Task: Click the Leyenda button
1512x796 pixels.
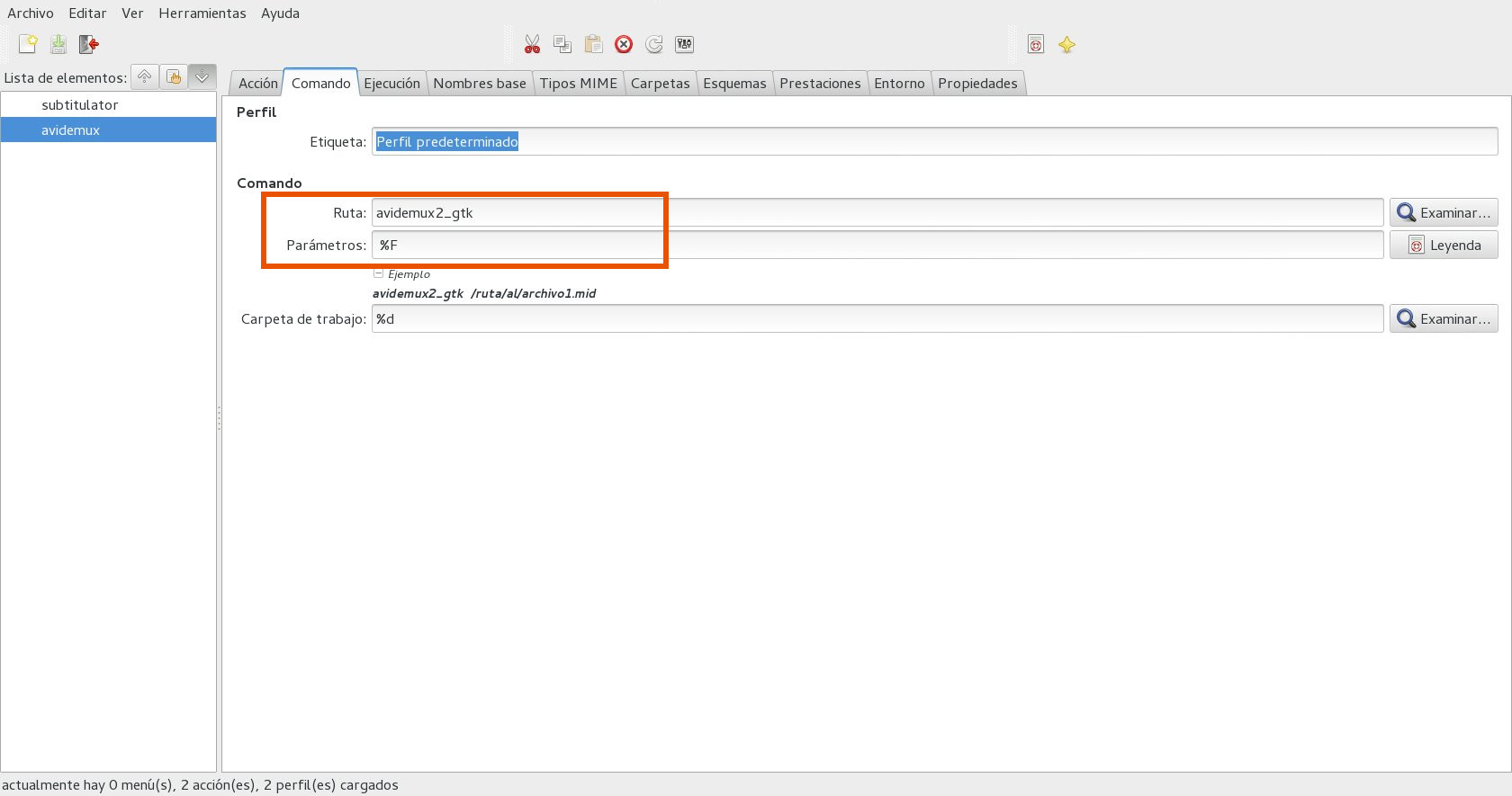Action: pyautogui.click(x=1444, y=245)
